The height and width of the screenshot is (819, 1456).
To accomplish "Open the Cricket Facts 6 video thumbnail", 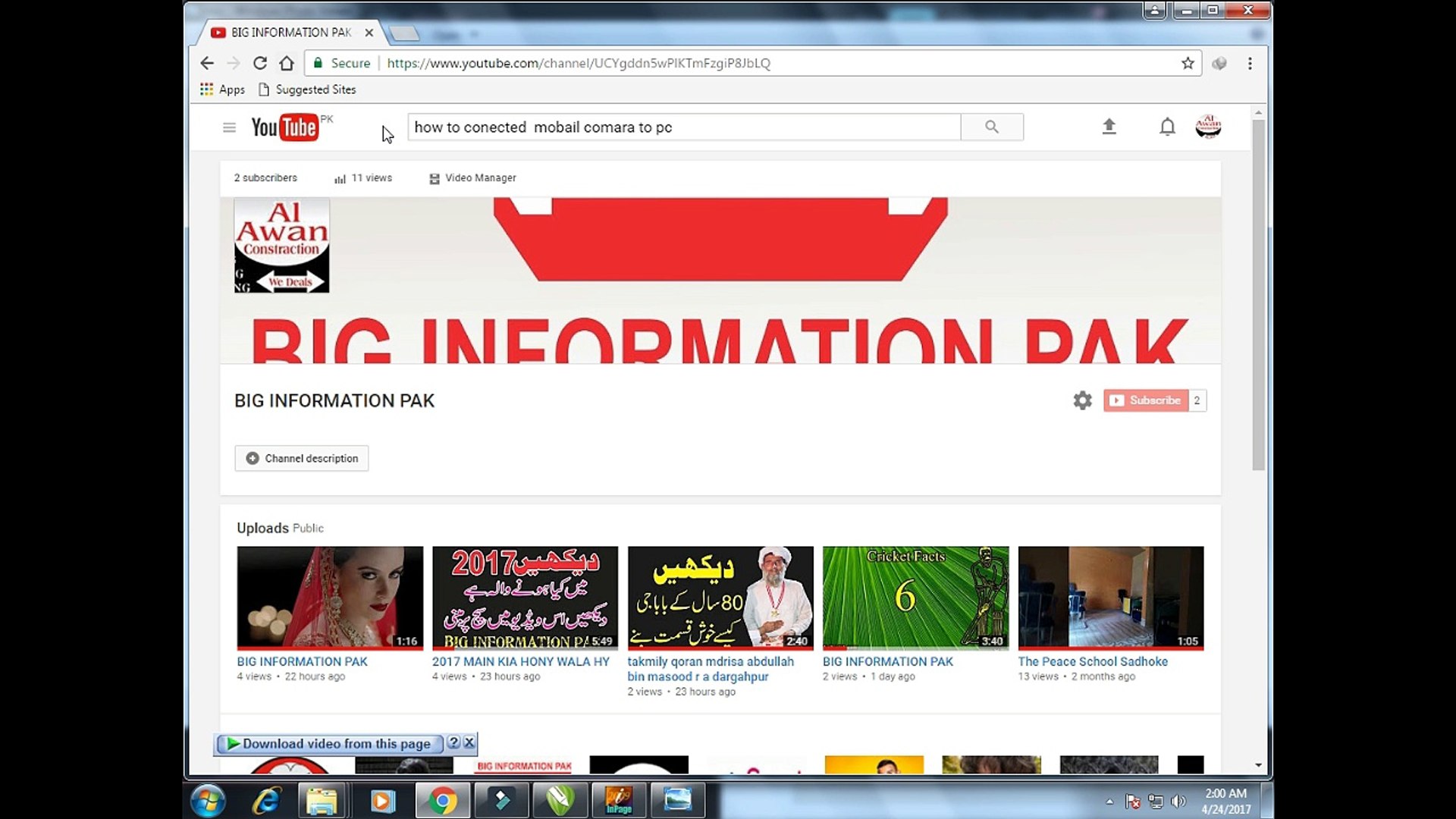I will [x=915, y=598].
